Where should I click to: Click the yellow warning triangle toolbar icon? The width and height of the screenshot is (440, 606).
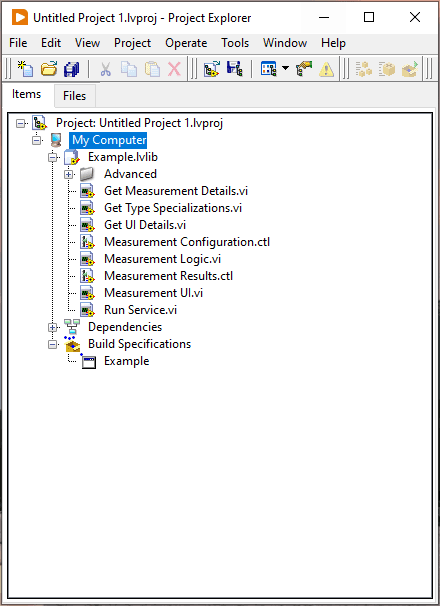[326, 70]
